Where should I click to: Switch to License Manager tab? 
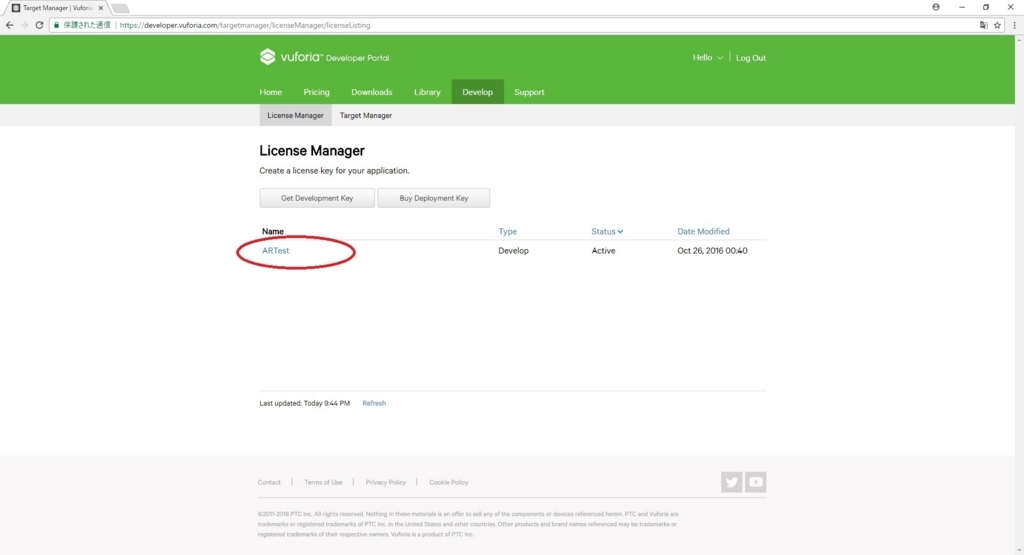coord(295,116)
